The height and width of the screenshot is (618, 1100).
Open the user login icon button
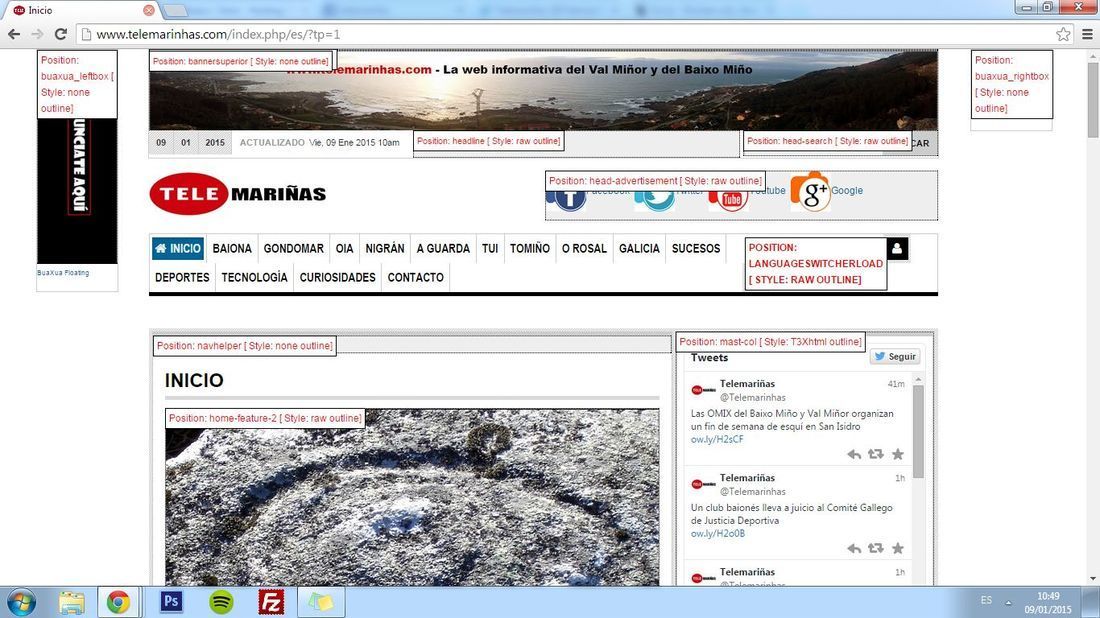(x=897, y=248)
